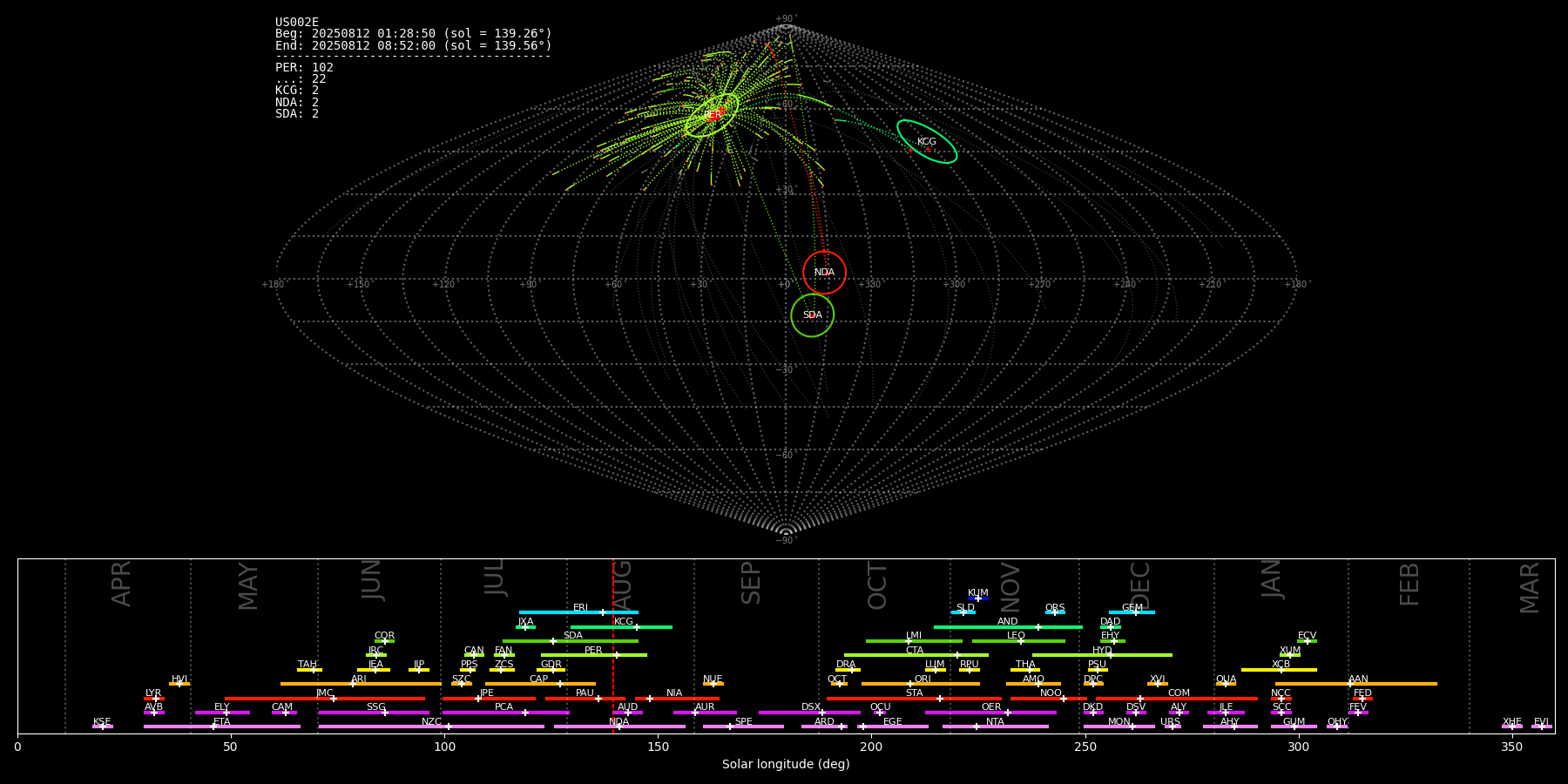Click the GEM shower label in timeline
The width and height of the screenshot is (1568, 784).
[x=1132, y=608]
